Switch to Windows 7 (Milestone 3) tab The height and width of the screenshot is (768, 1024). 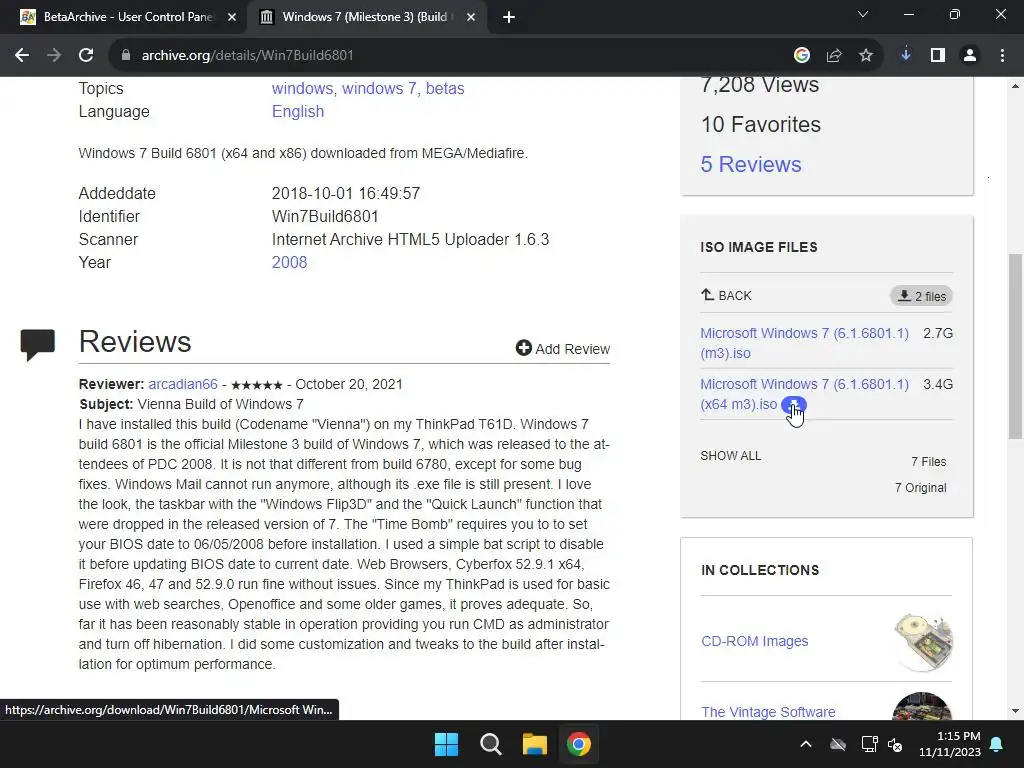368,17
